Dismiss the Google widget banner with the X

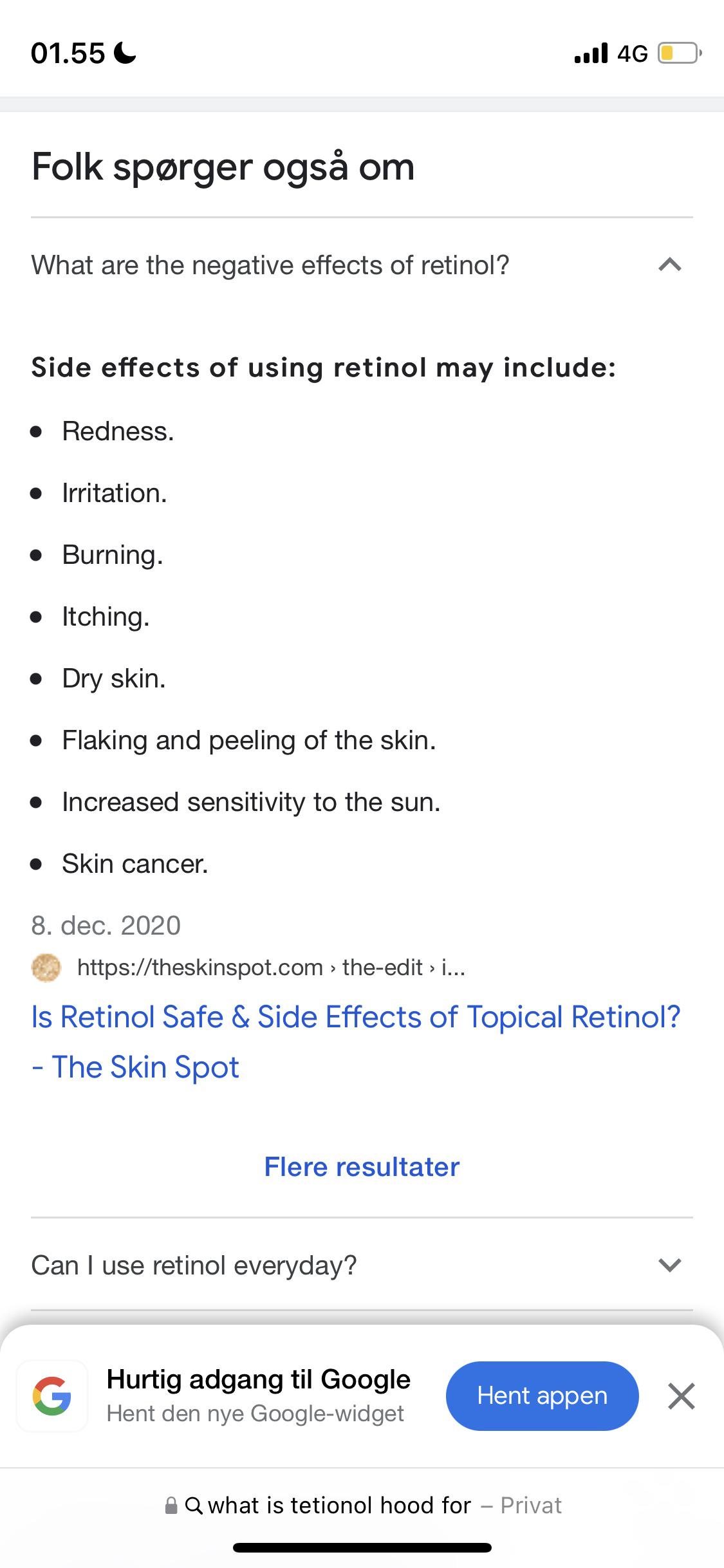(680, 1395)
